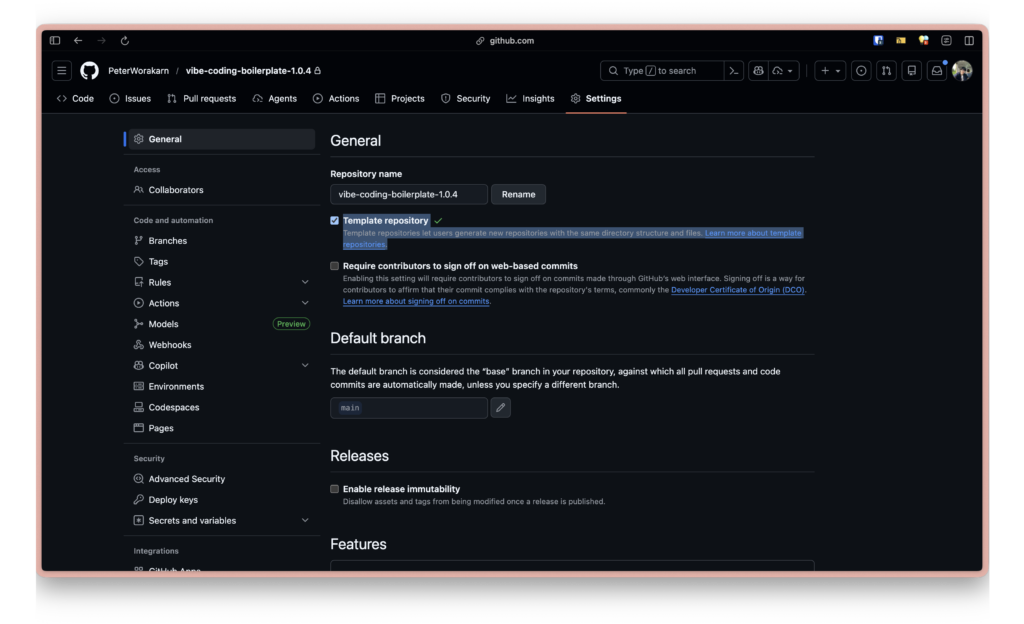Click the repository name input field
Viewport: 1024px width, 624px height.
click(408, 194)
